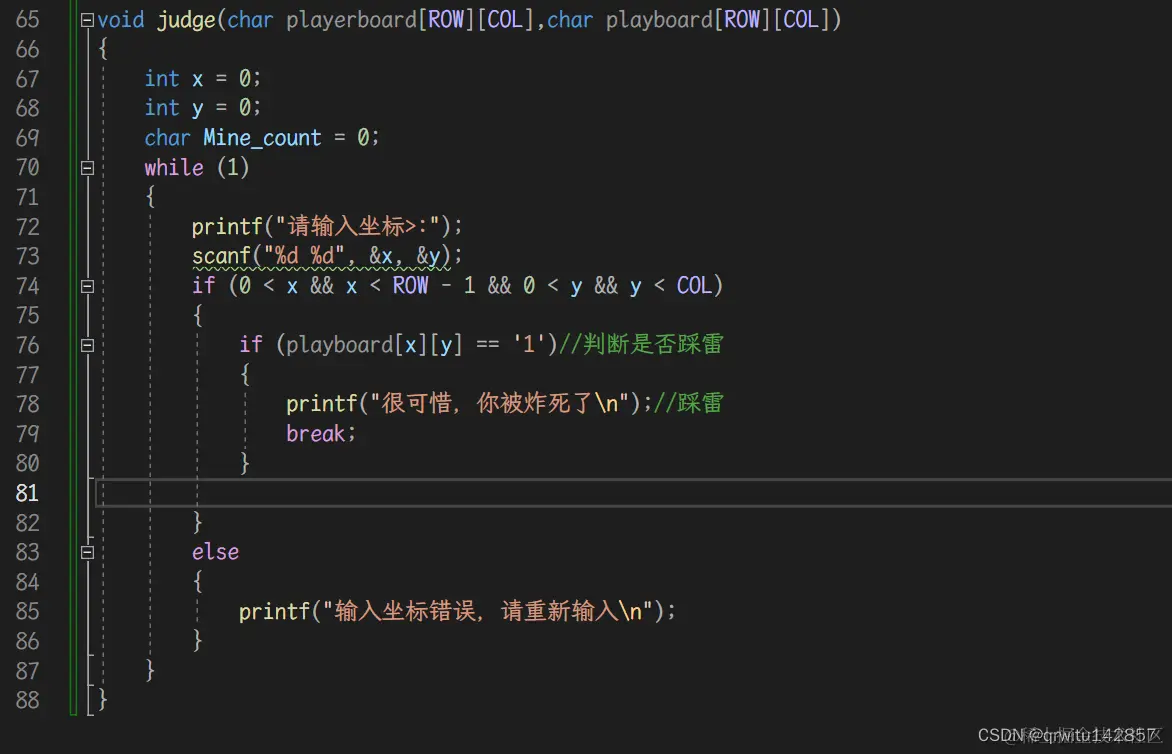Click the scanf call with squiggly underline
The image size is (1172, 754).
pyautogui.click(x=327, y=256)
